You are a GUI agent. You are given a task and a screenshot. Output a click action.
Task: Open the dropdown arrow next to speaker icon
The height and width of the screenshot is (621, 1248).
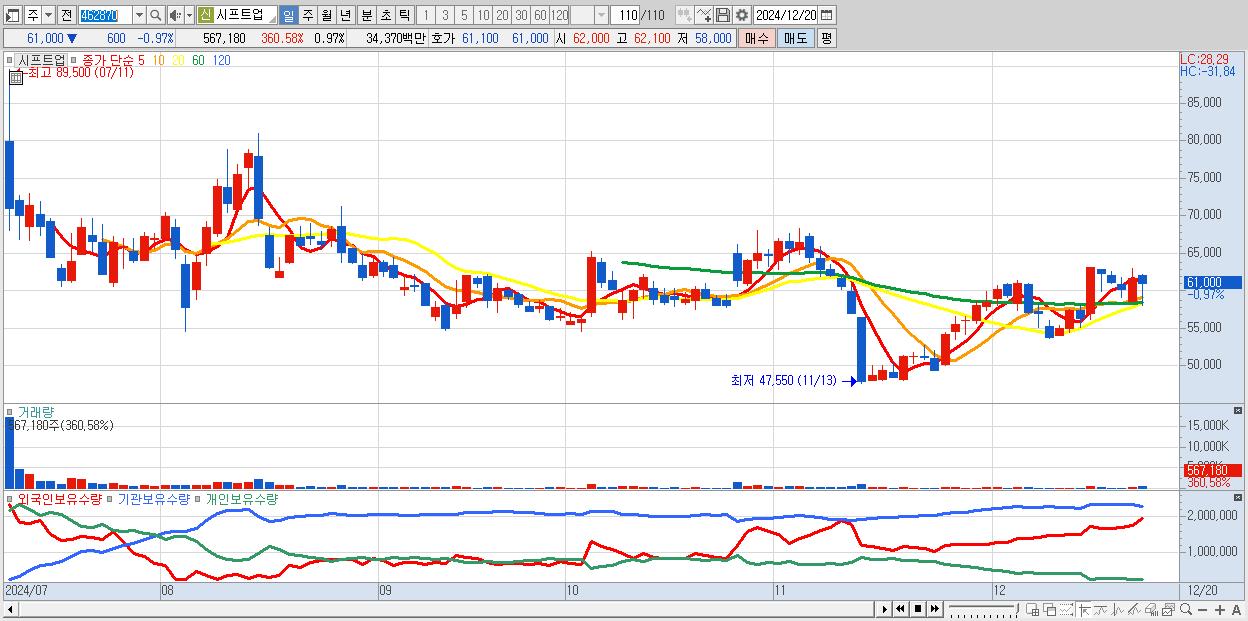coord(189,15)
